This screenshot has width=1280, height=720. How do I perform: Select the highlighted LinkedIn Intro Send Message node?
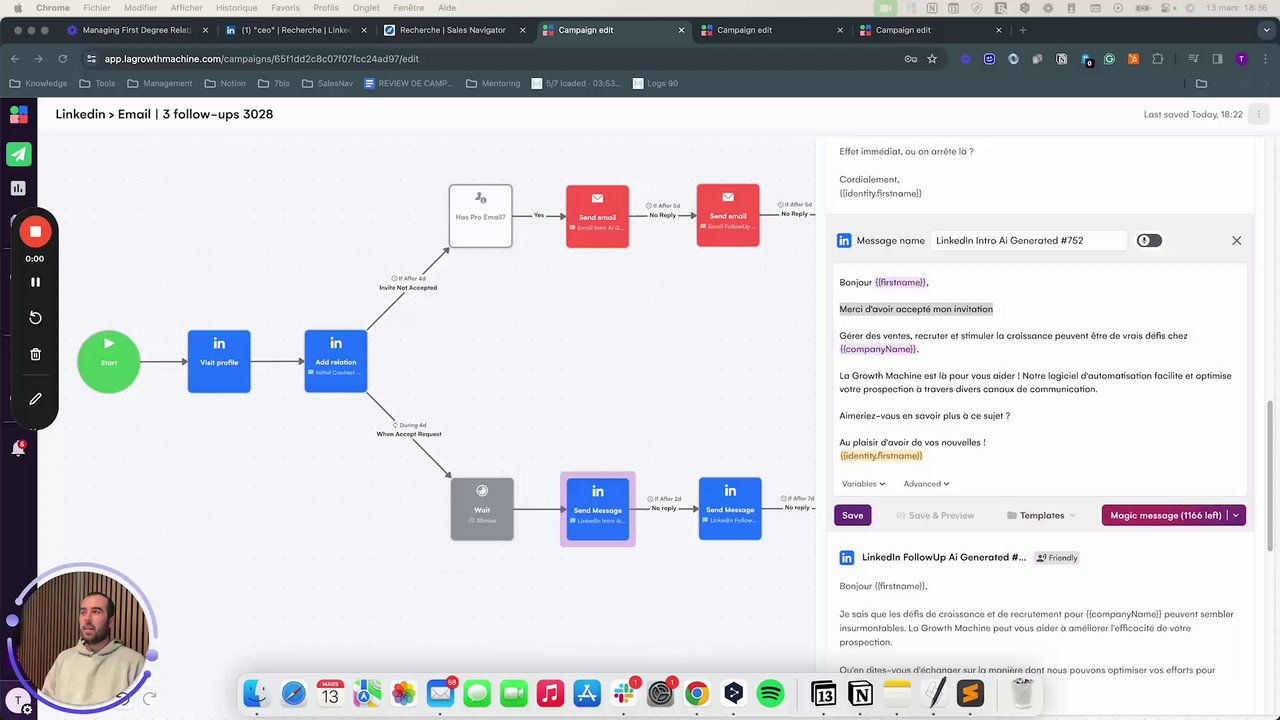[x=598, y=509]
